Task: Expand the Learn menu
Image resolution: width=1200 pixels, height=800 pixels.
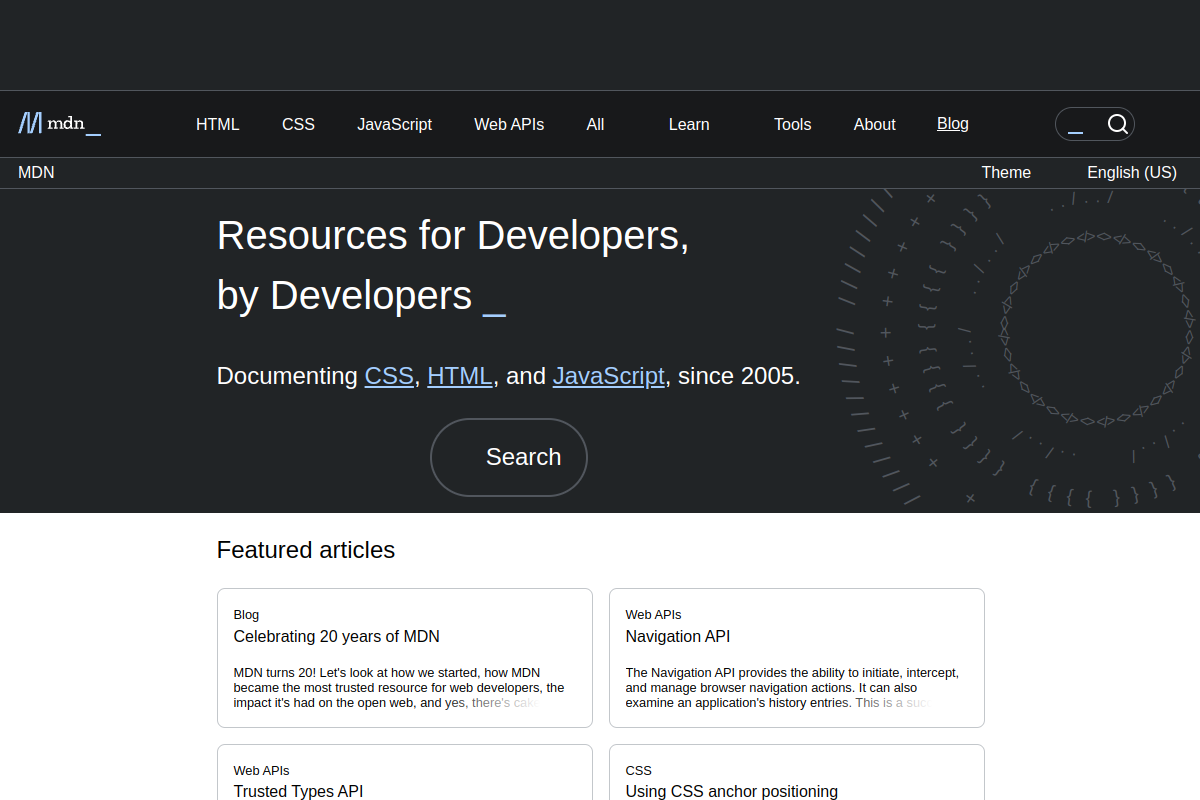Action: point(689,124)
